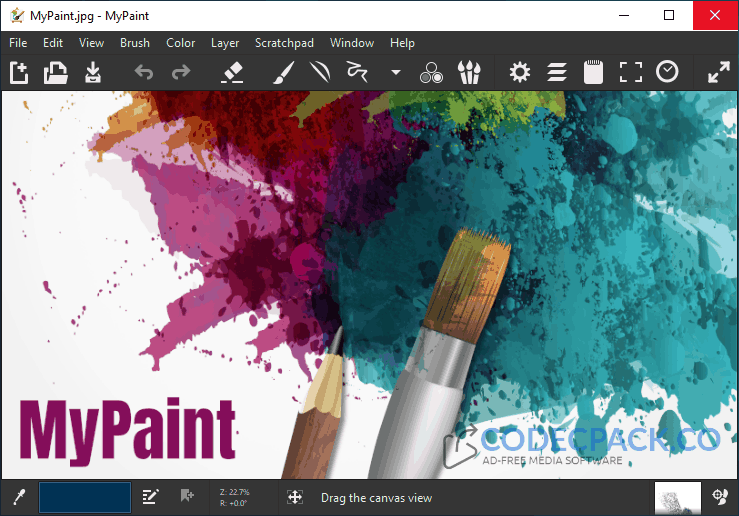Click the 'Drag the canvas view' status text
The image size is (739, 516).
[x=376, y=498]
